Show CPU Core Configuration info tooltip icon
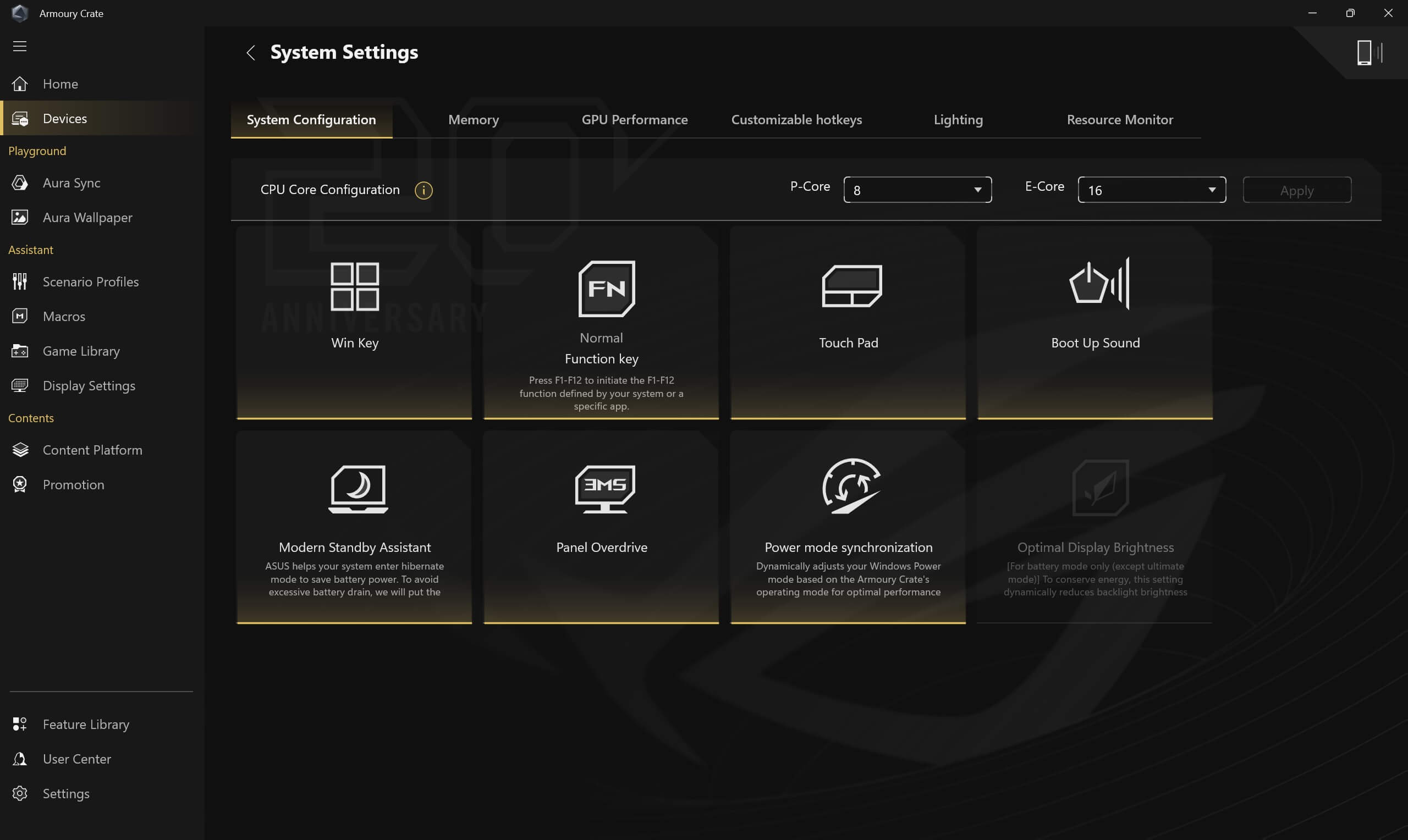 coord(424,190)
